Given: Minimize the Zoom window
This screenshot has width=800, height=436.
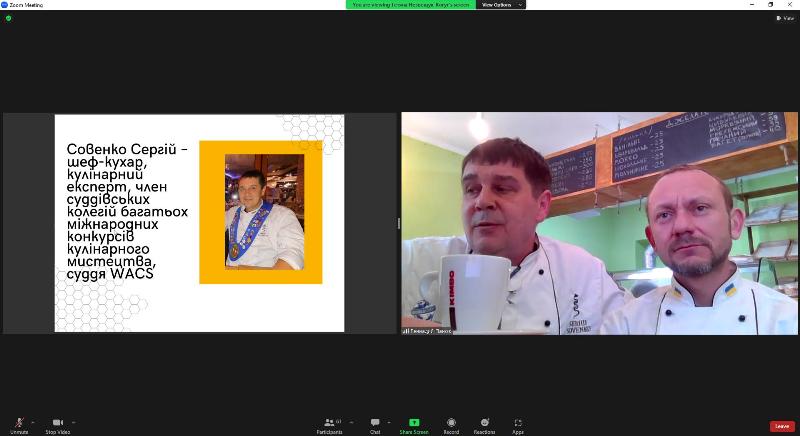Looking at the screenshot, I should coord(752,5).
